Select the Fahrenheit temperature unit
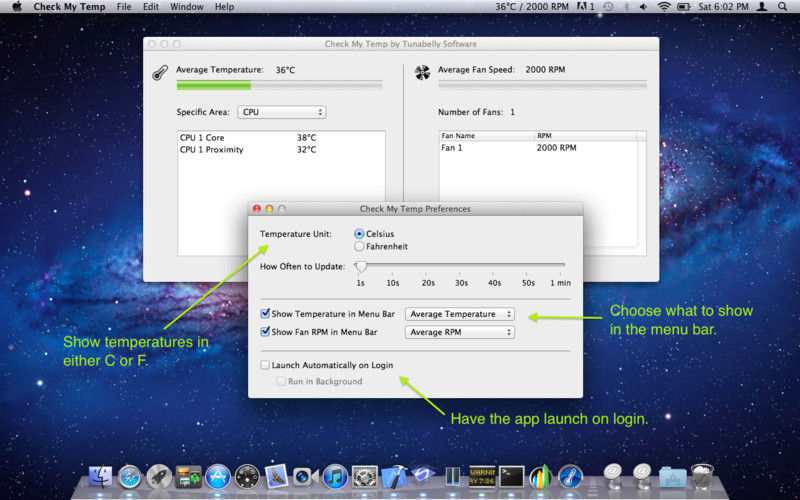 (359, 246)
